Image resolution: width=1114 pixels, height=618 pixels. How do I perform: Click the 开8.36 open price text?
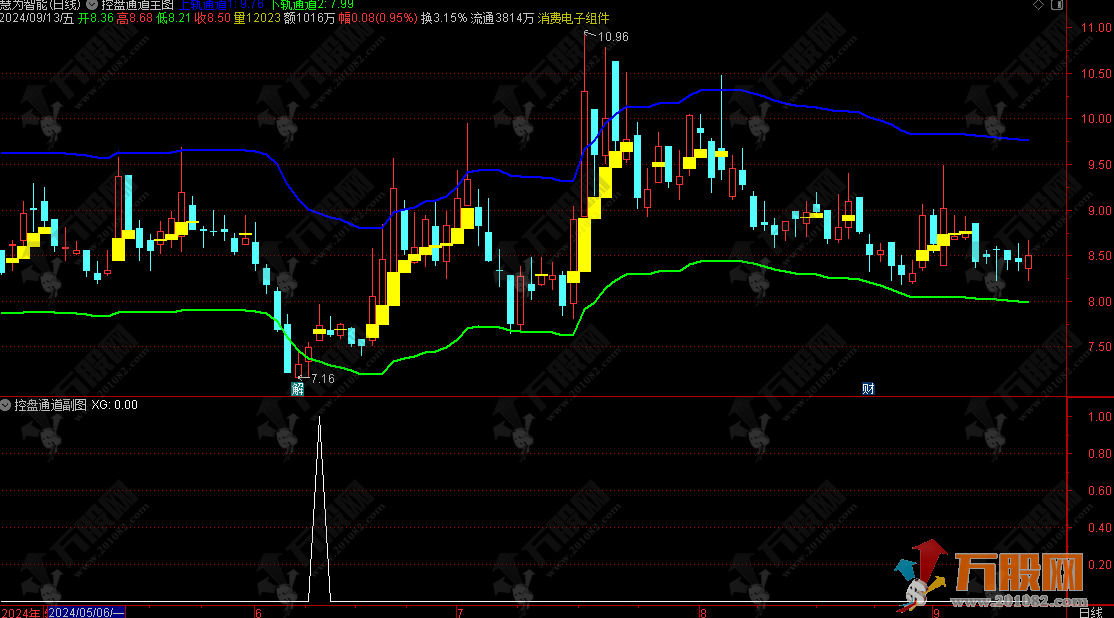96,18
